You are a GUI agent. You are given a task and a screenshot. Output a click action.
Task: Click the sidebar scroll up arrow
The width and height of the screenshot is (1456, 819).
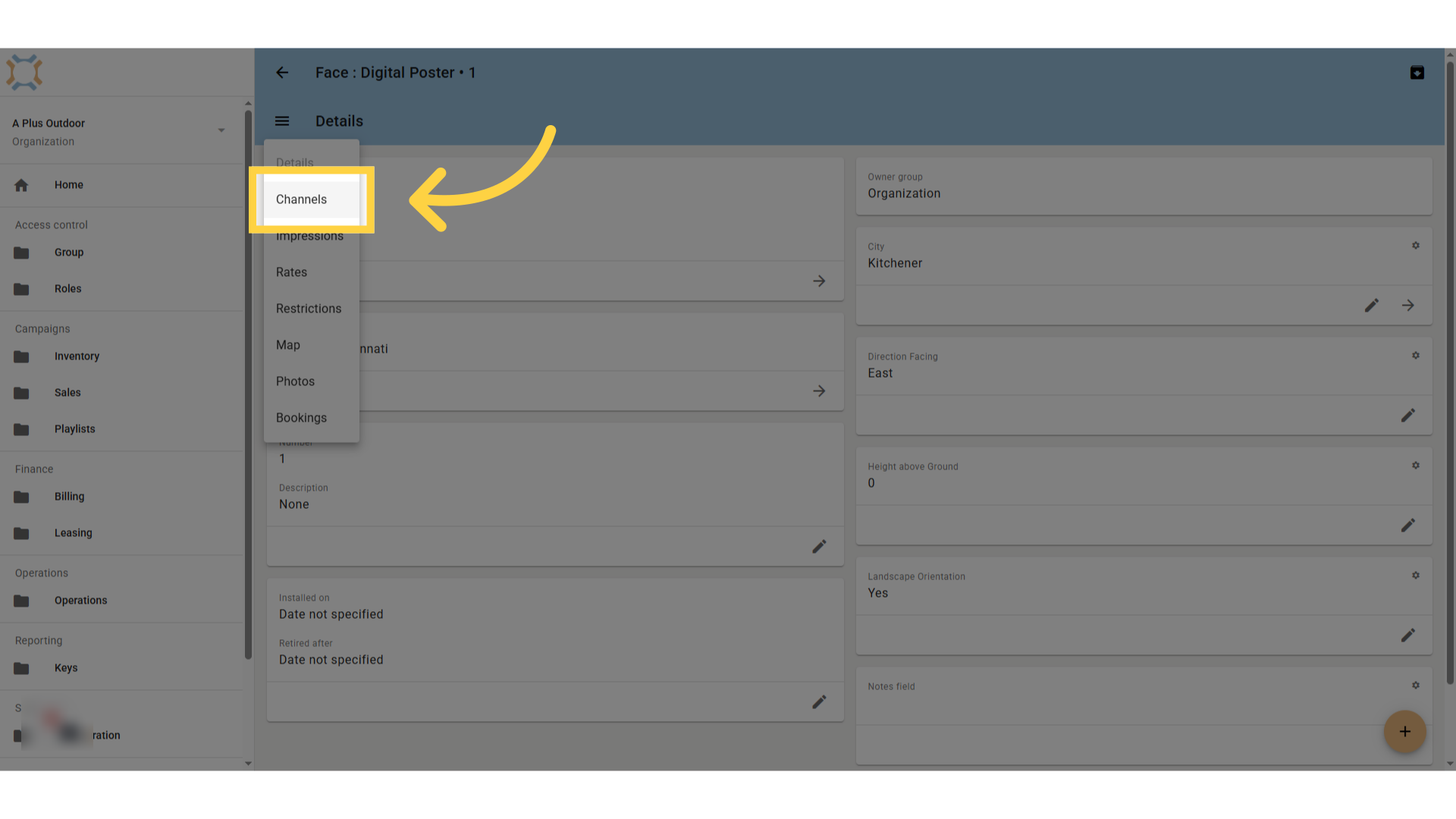(248, 104)
